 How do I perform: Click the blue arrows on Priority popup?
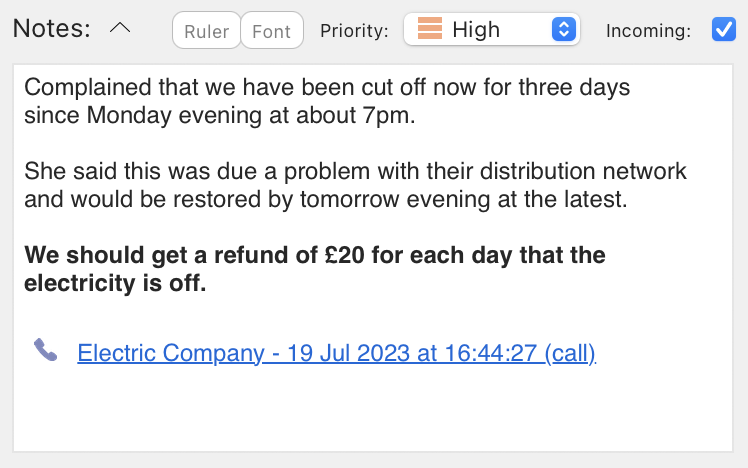point(564,30)
